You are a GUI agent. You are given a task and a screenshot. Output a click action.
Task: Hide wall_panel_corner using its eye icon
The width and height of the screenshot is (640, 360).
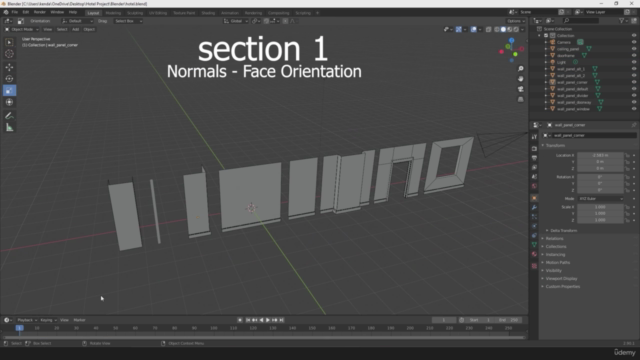click(x=634, y=82)
